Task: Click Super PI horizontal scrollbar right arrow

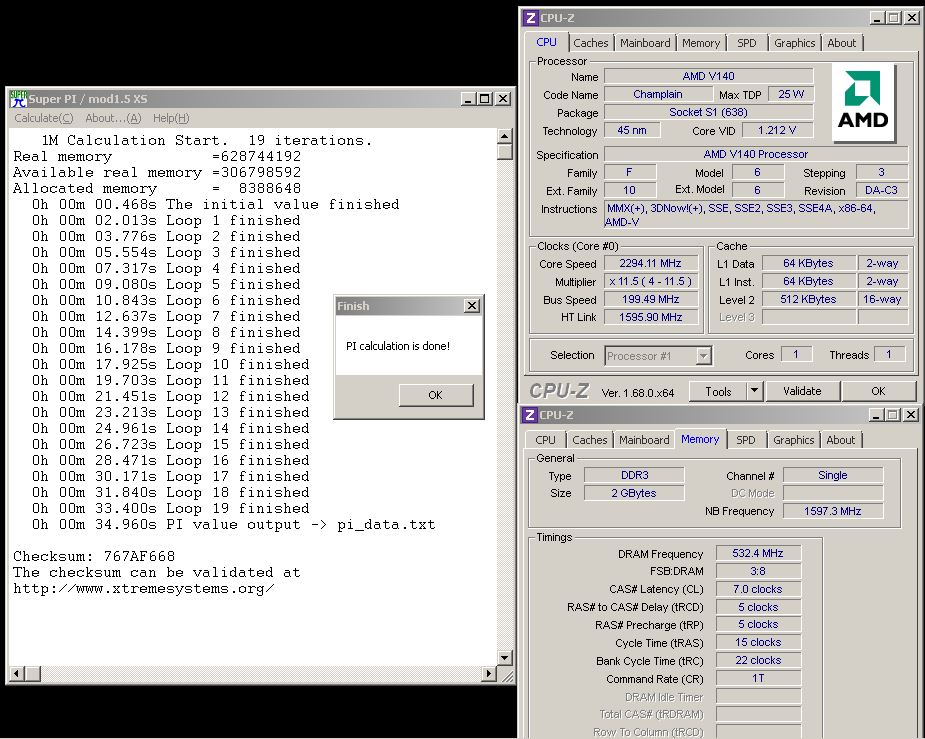Action: click(488, 673)
